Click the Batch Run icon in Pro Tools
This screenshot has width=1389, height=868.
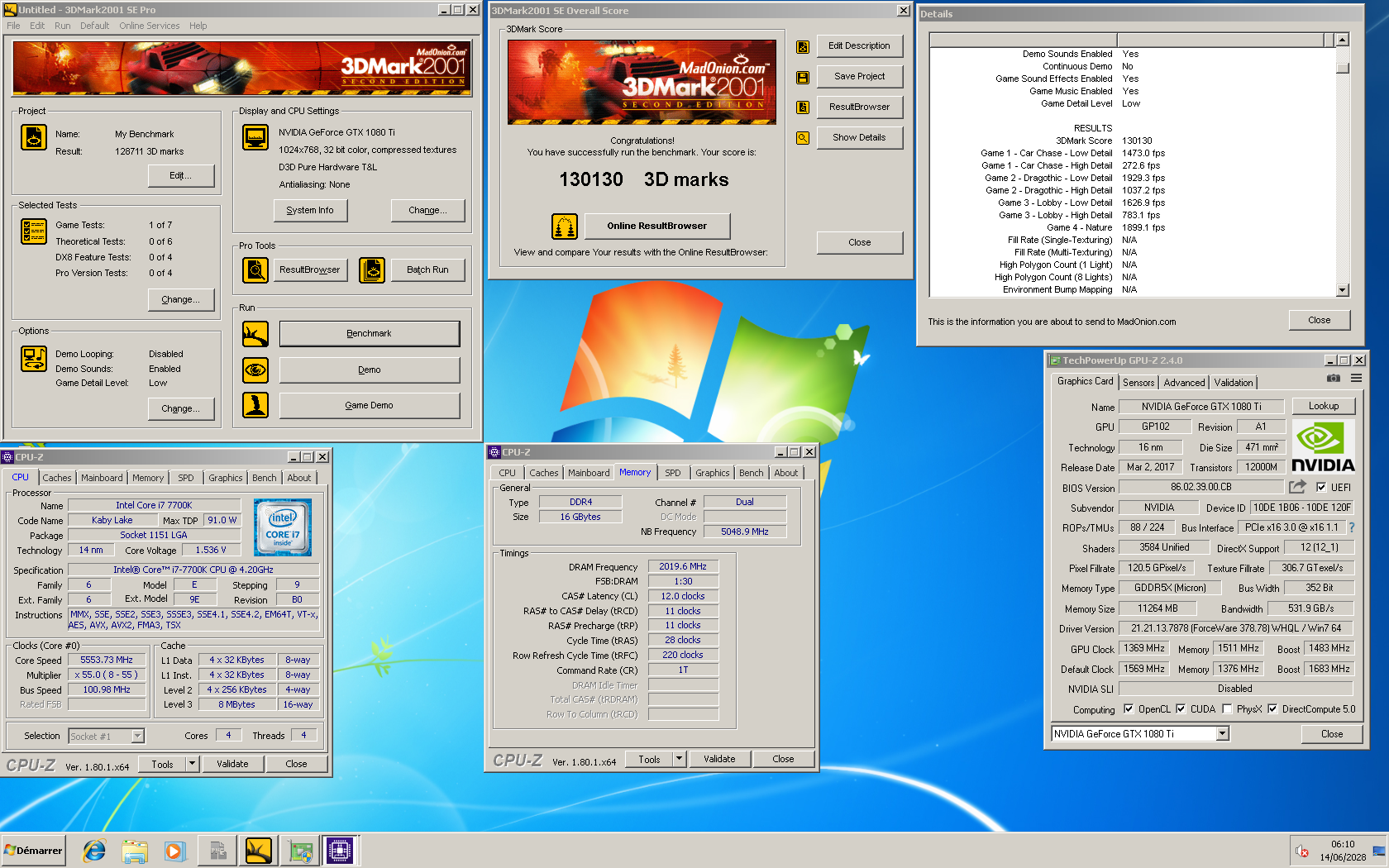click(x=372, y=269)
